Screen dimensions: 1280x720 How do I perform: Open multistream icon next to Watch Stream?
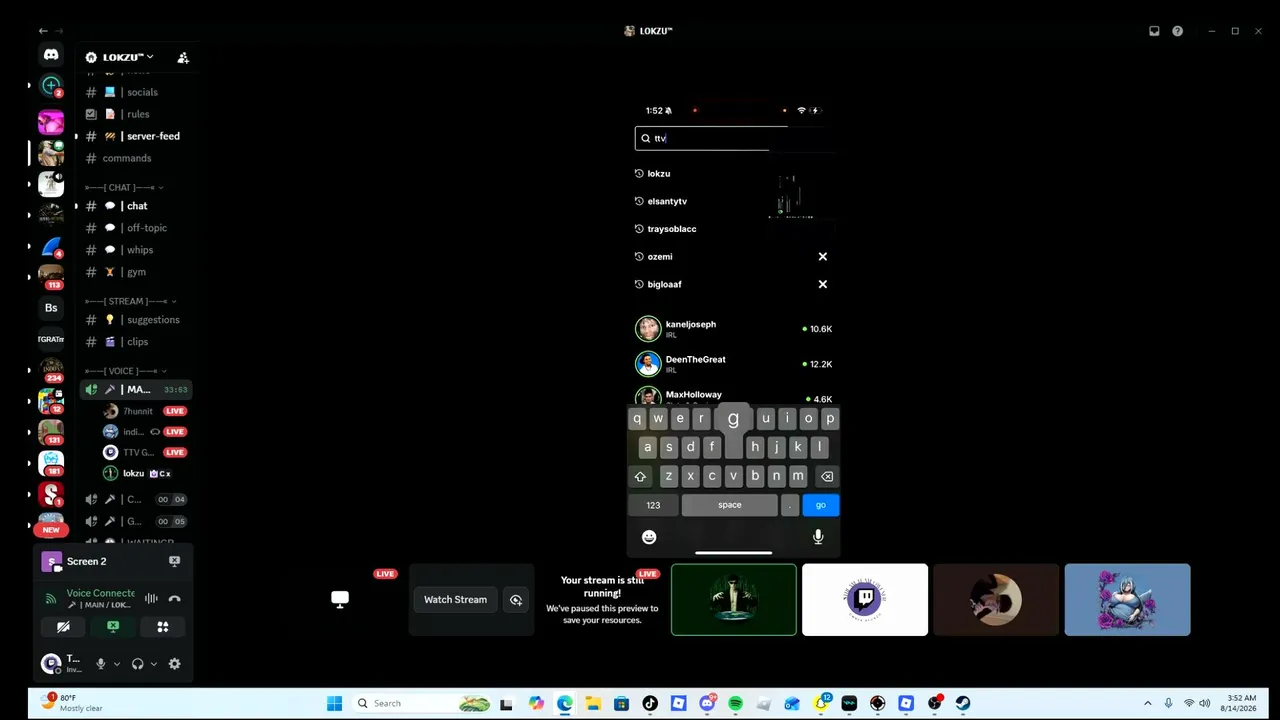point(516,600)
